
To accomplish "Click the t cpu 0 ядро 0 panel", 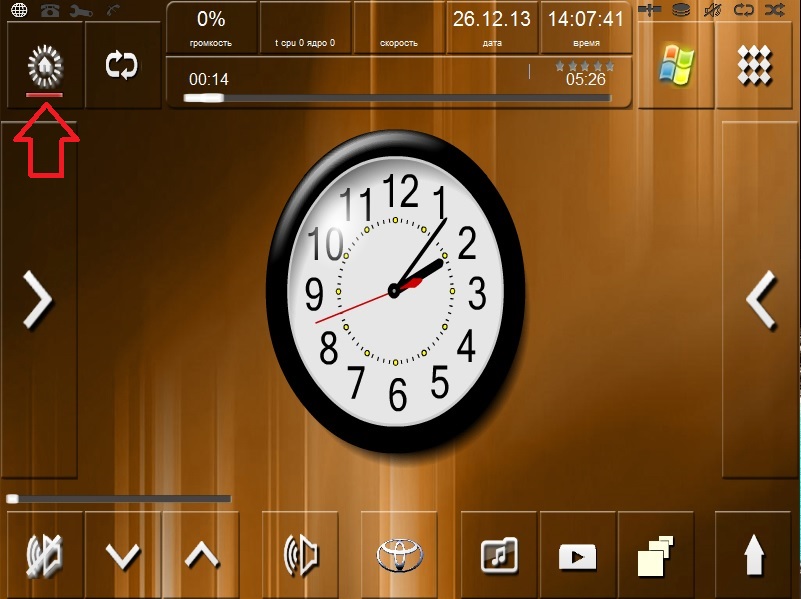I will pos(305,28).
